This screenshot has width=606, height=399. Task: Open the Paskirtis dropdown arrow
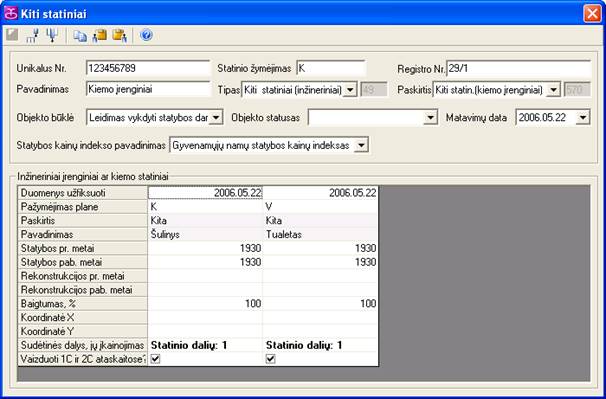[554, 90]
